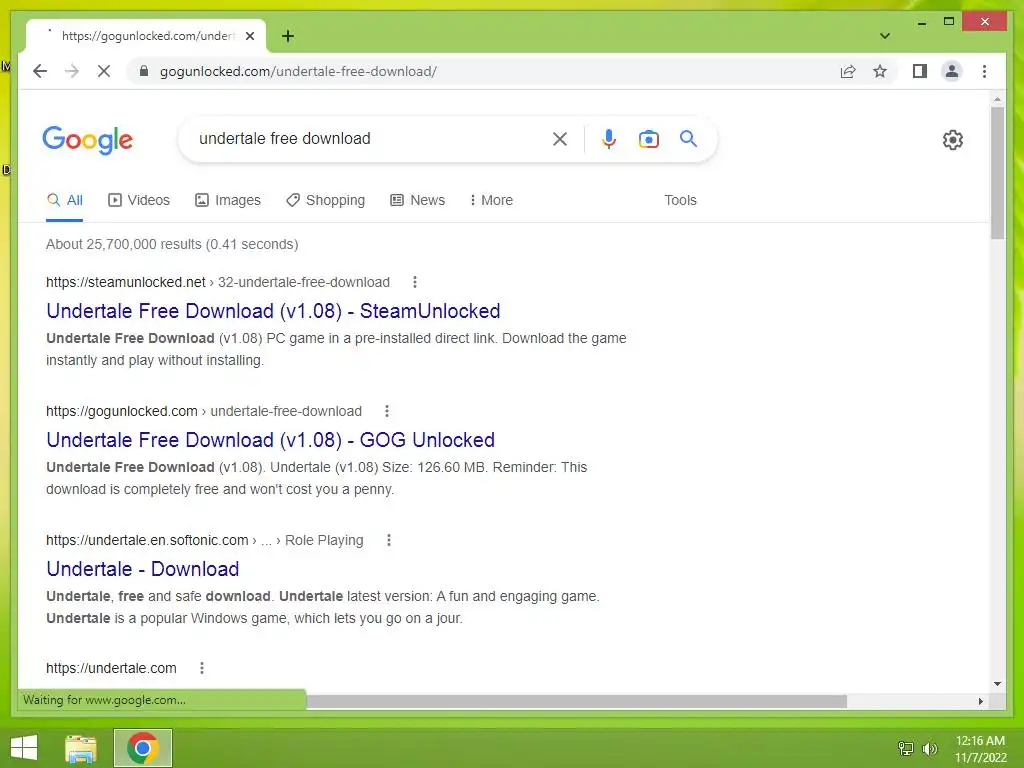1024x768 pixels.
Task: Click the undertale.en.softonic.com breadcrumb URL
Action: 204,540
